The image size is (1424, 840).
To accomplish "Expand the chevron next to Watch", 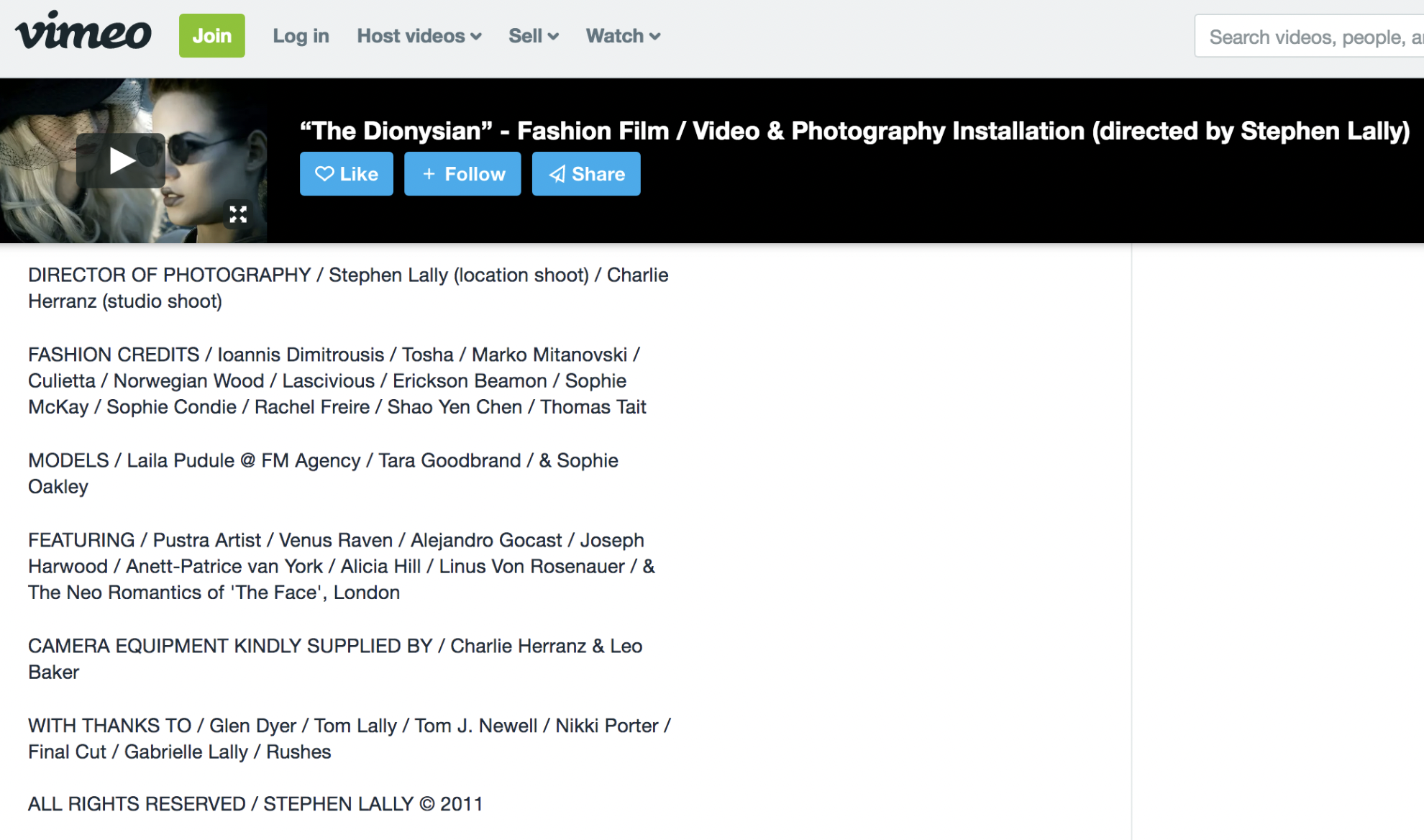I will [654, 37].
